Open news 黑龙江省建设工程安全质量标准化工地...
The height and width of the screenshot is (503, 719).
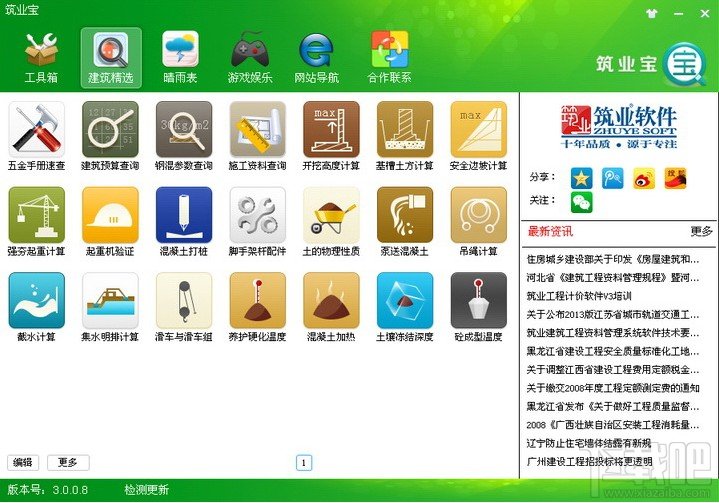613,351
